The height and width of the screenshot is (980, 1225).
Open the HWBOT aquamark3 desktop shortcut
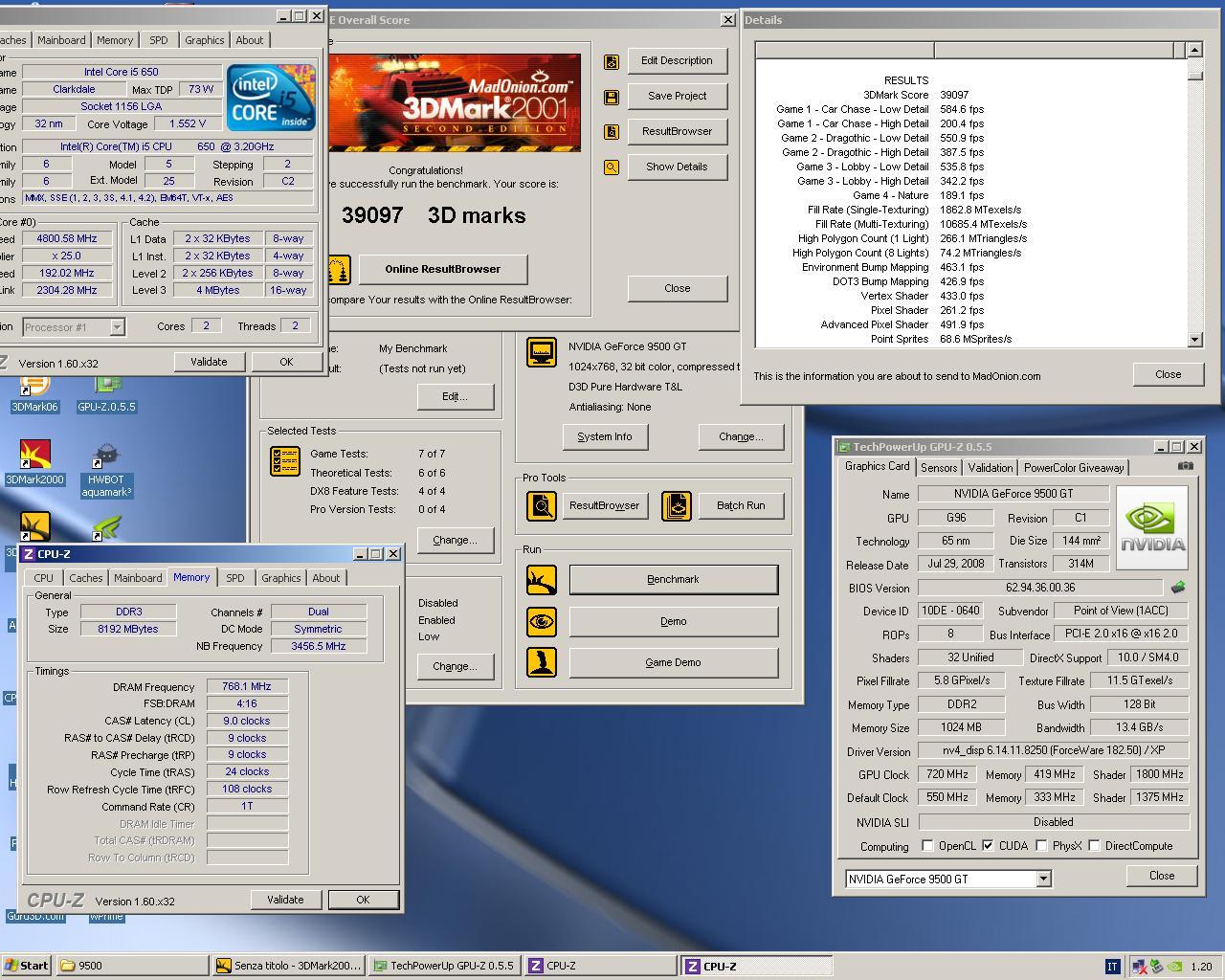tap(106, 469)
